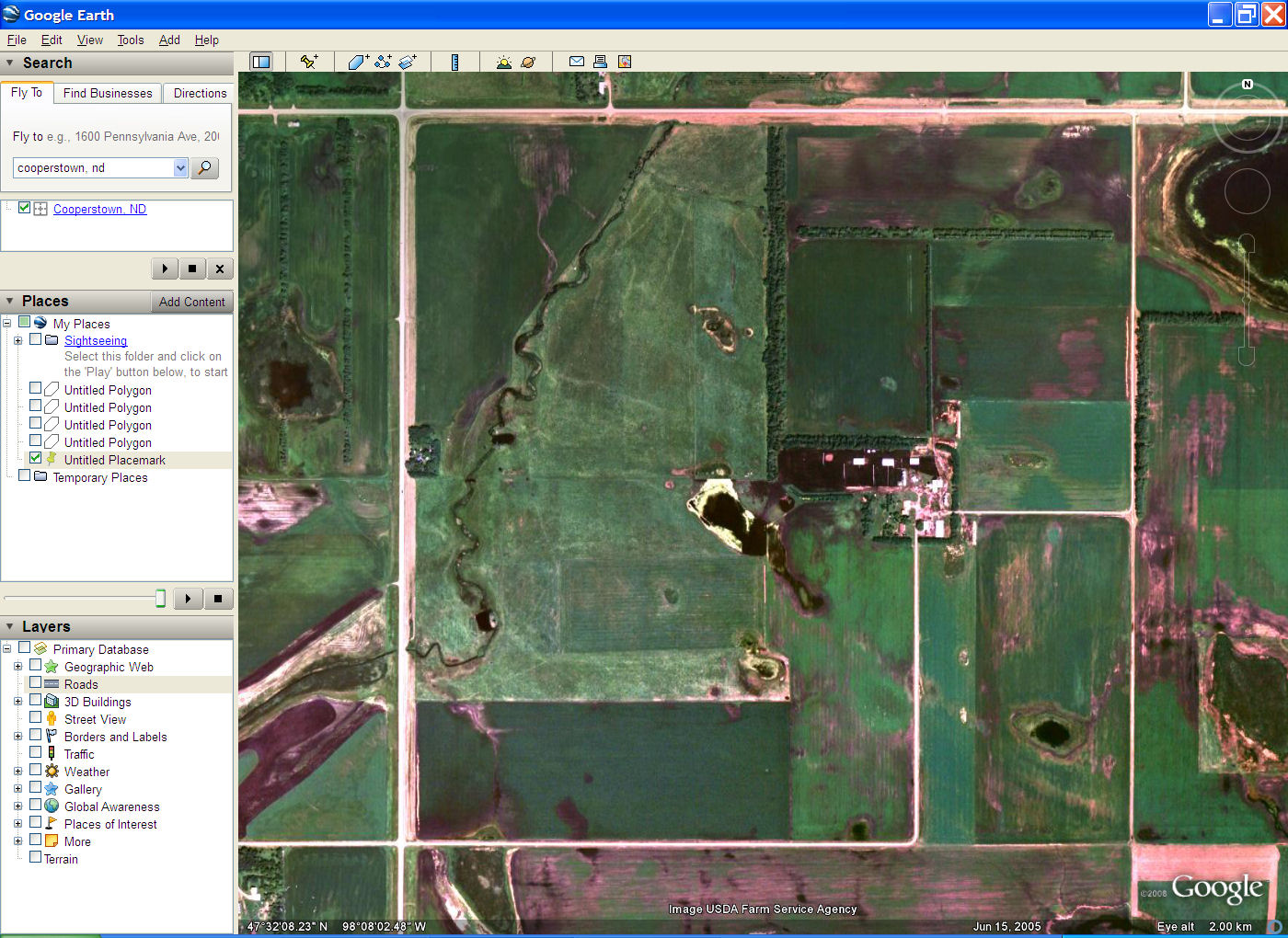Open the Edit menu

(52, 40)
